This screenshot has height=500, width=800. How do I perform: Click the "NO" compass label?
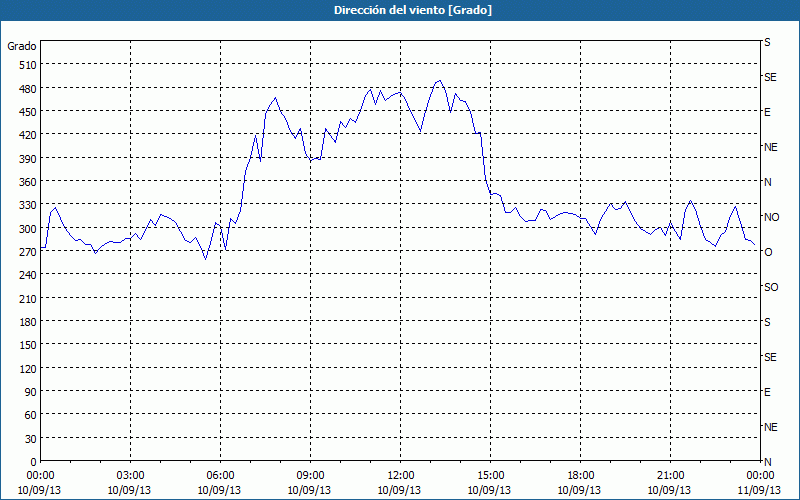pyautogui.click(x=772, y=217)
